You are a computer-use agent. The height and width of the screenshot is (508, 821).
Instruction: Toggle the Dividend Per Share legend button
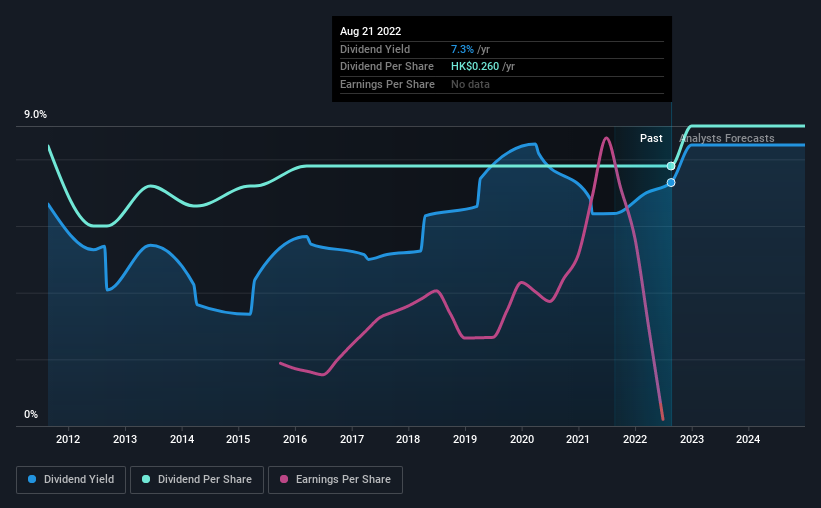click(197, 480)
